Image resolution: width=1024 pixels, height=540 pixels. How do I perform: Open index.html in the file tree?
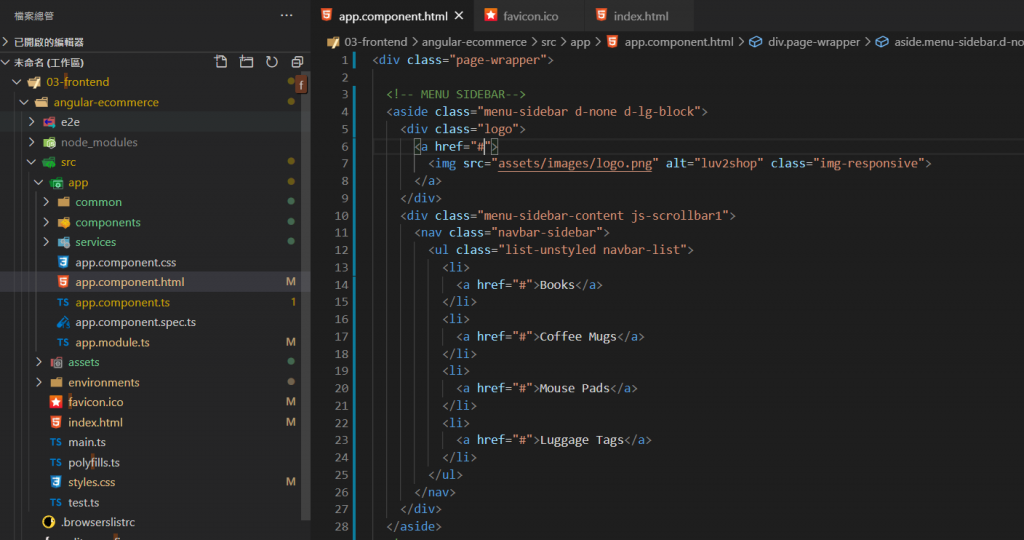point(95,422)
